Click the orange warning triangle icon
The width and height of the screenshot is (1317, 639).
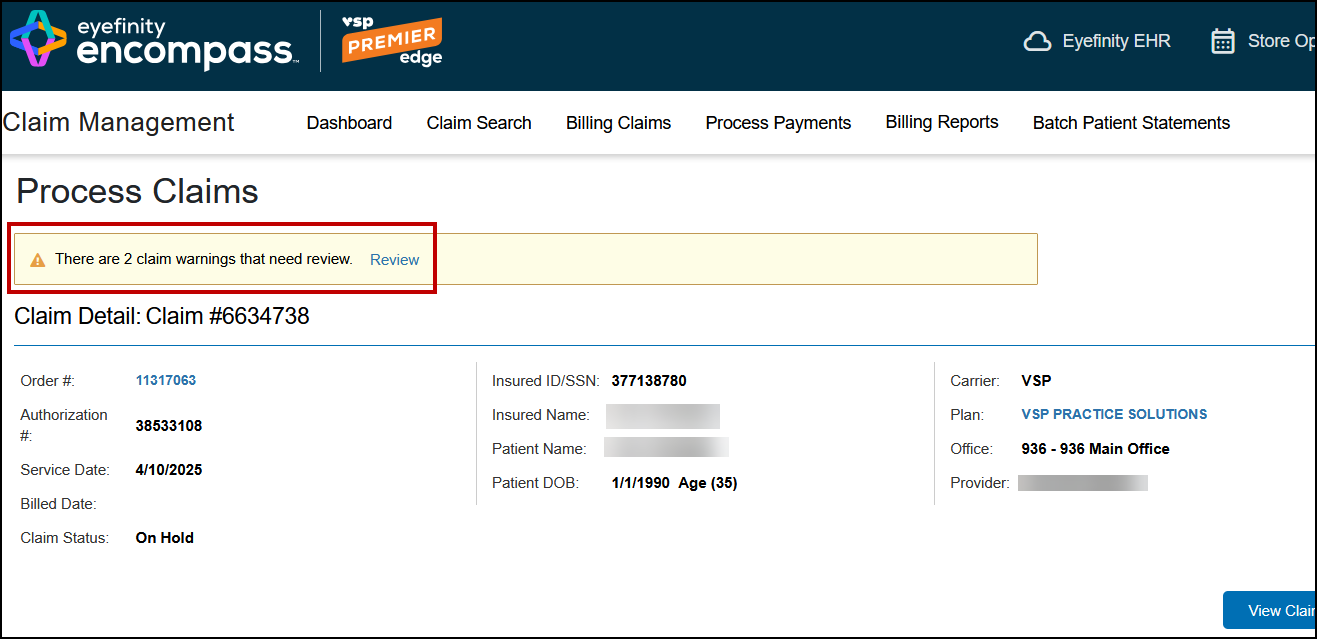tap(38, 260)
